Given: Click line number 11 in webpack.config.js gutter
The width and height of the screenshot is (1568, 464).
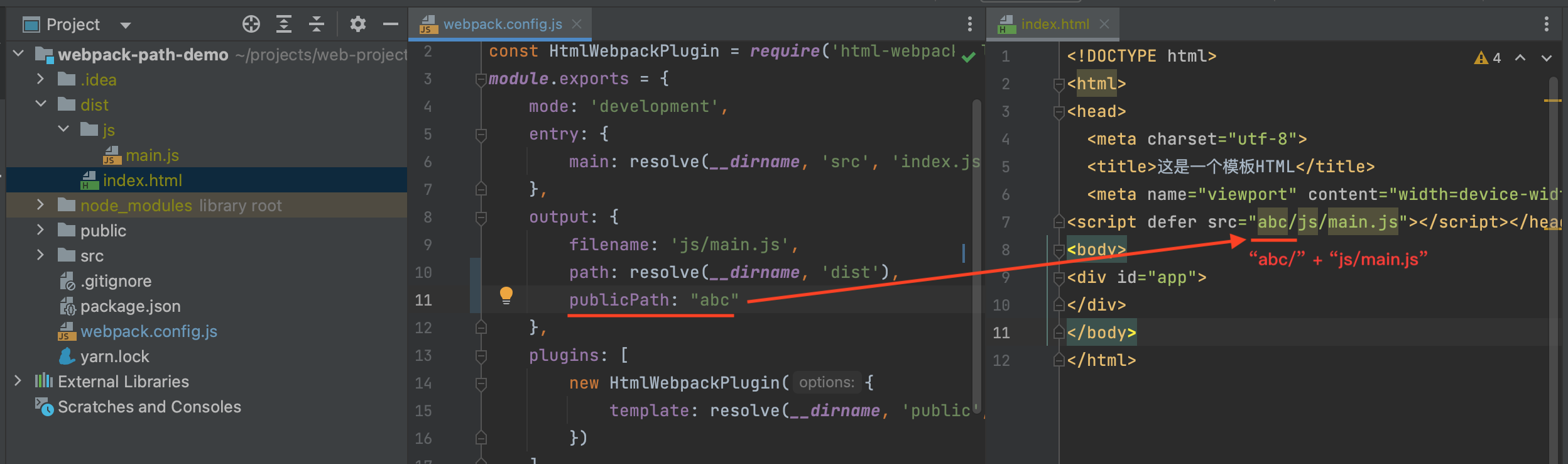Looking at the screenshot, I should click(x=423, y=300).
